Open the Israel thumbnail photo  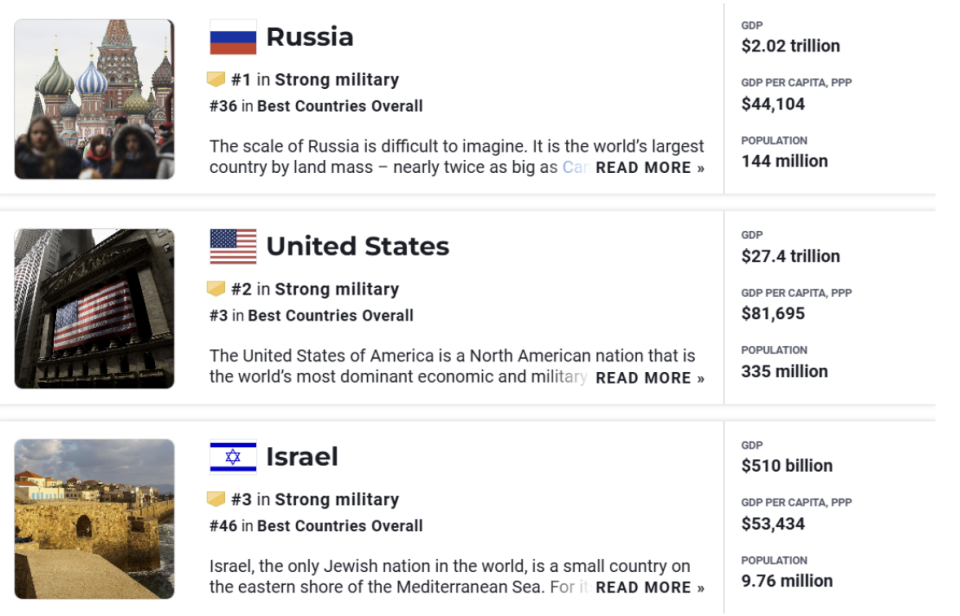(x=94, y=519)
